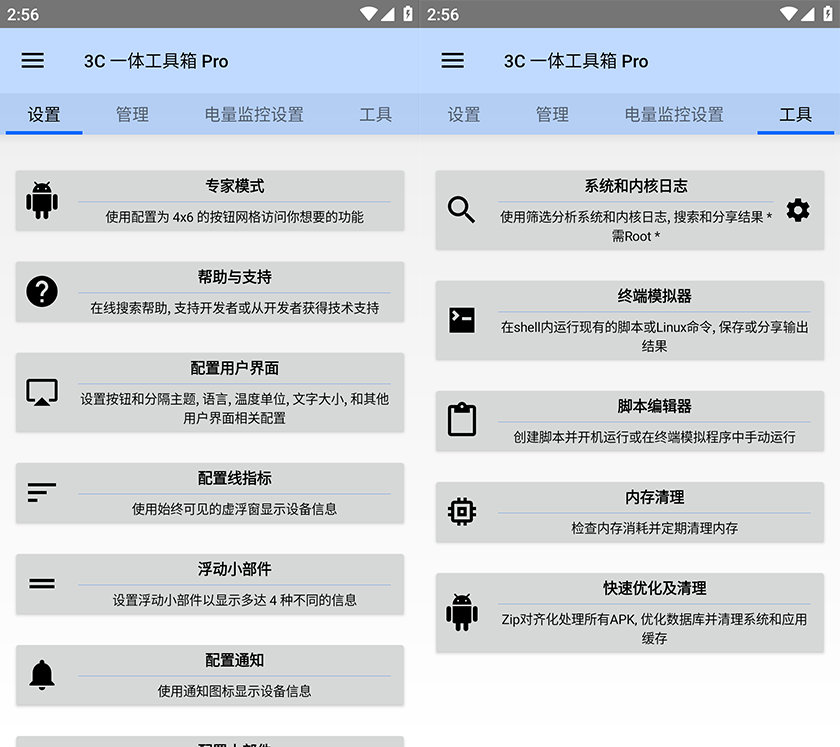Open 配置线指标 card title
The image size is (840, 747).
coord(235,478)
